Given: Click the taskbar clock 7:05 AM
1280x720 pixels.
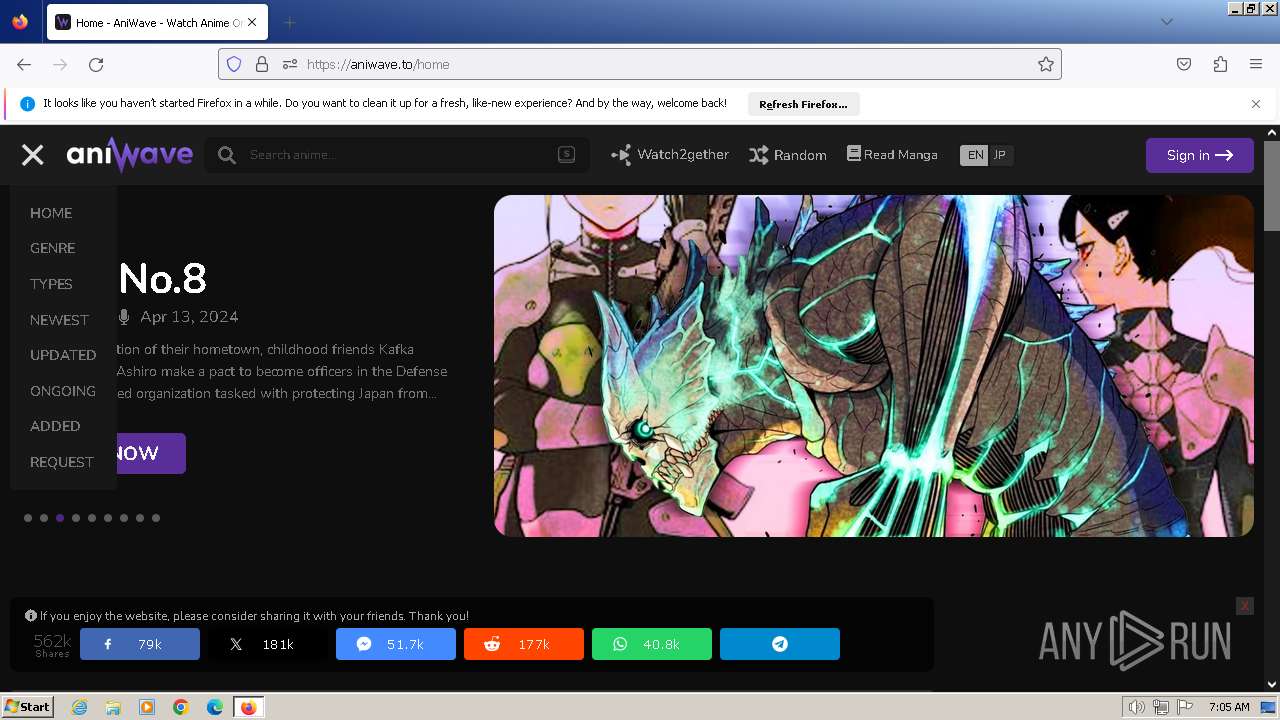Looking at the screenshot, I should click(1229, 707).
